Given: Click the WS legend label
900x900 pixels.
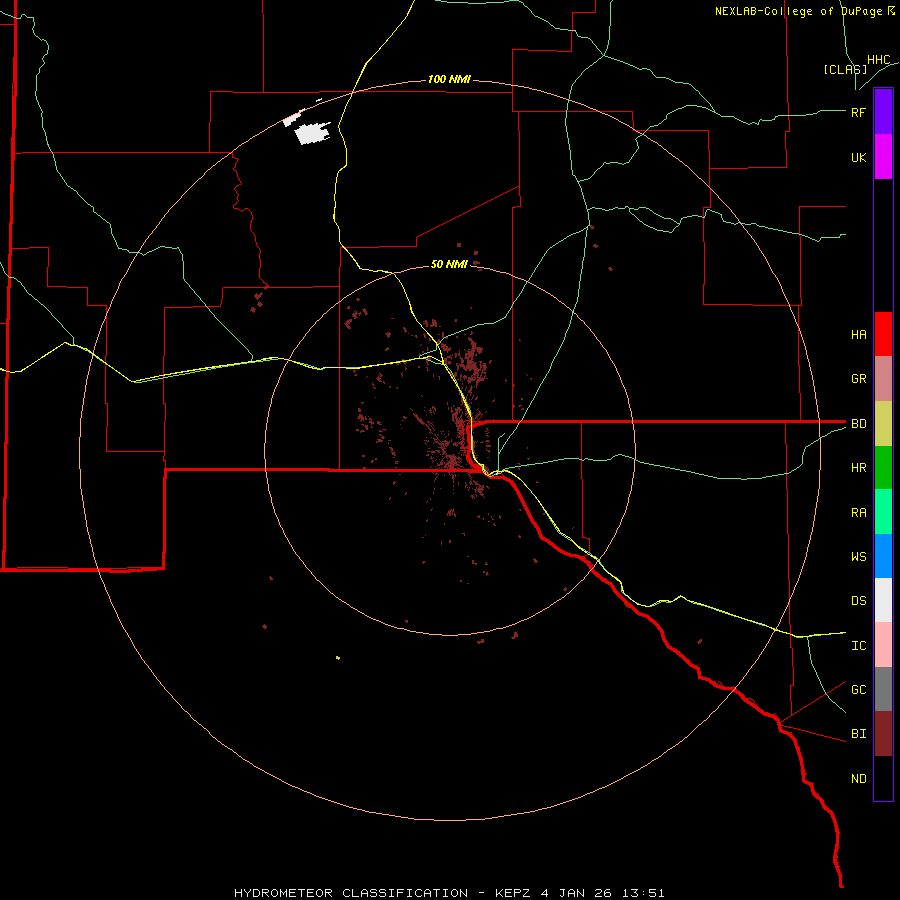Looking at the screenshot, I should pos(858,556).
